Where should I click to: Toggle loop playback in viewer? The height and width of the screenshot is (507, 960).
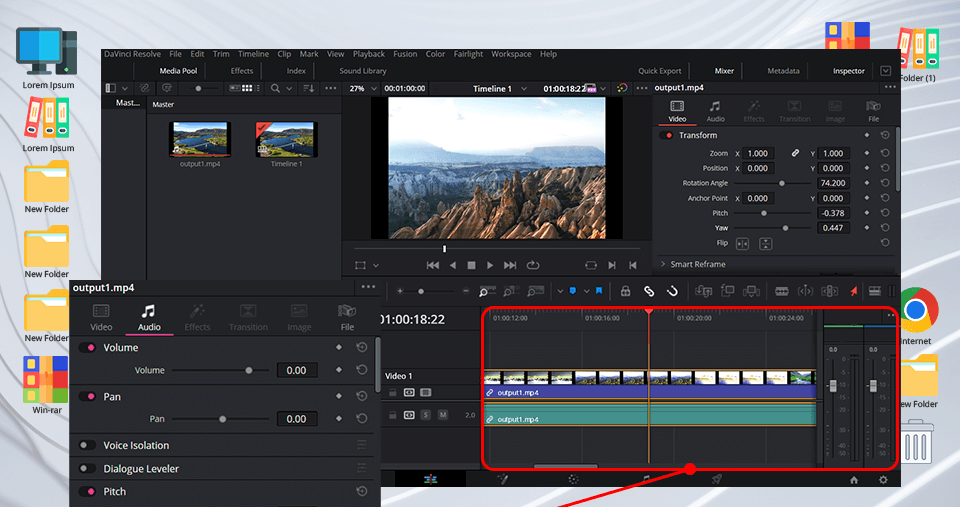tap(533, 265)
